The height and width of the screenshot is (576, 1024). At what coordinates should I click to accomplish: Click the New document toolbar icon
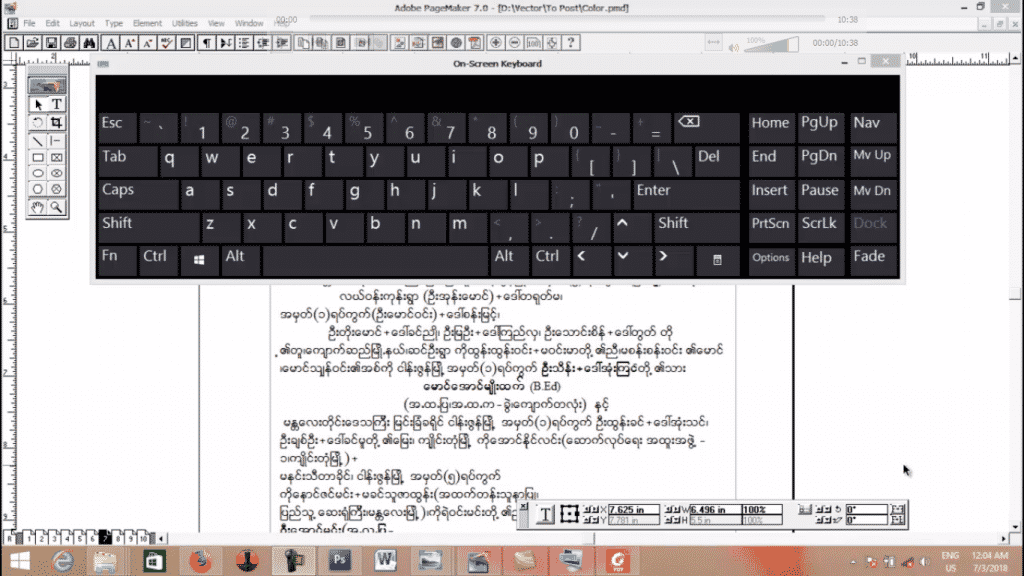click(x=13, y=43)
